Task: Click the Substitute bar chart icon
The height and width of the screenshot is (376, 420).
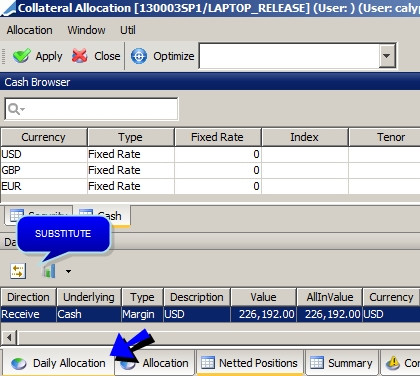Action: click(49, 271)
